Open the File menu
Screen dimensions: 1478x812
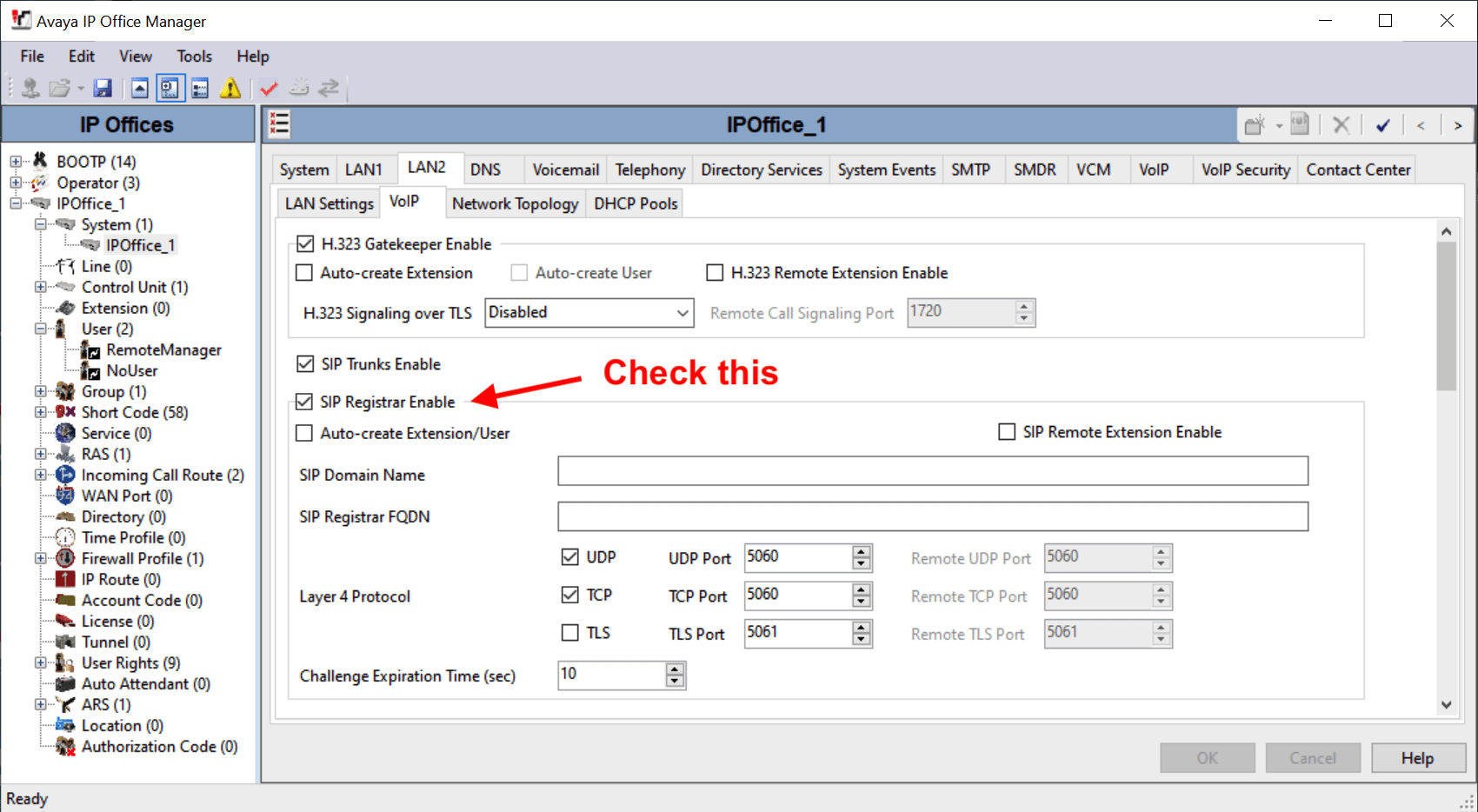(x=32, y=57)
